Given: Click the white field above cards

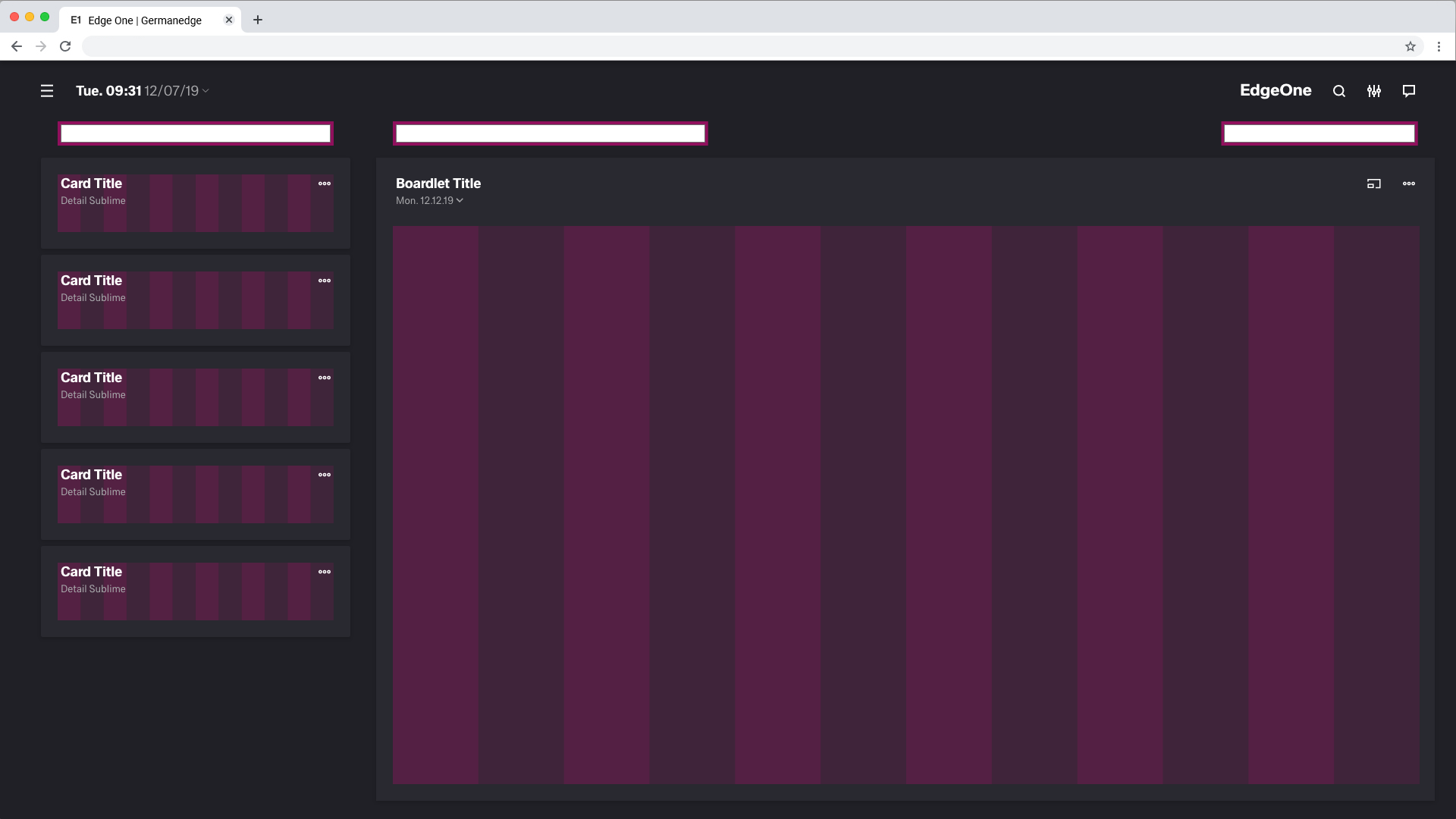Looking at the screenshot, I should 196,133.
